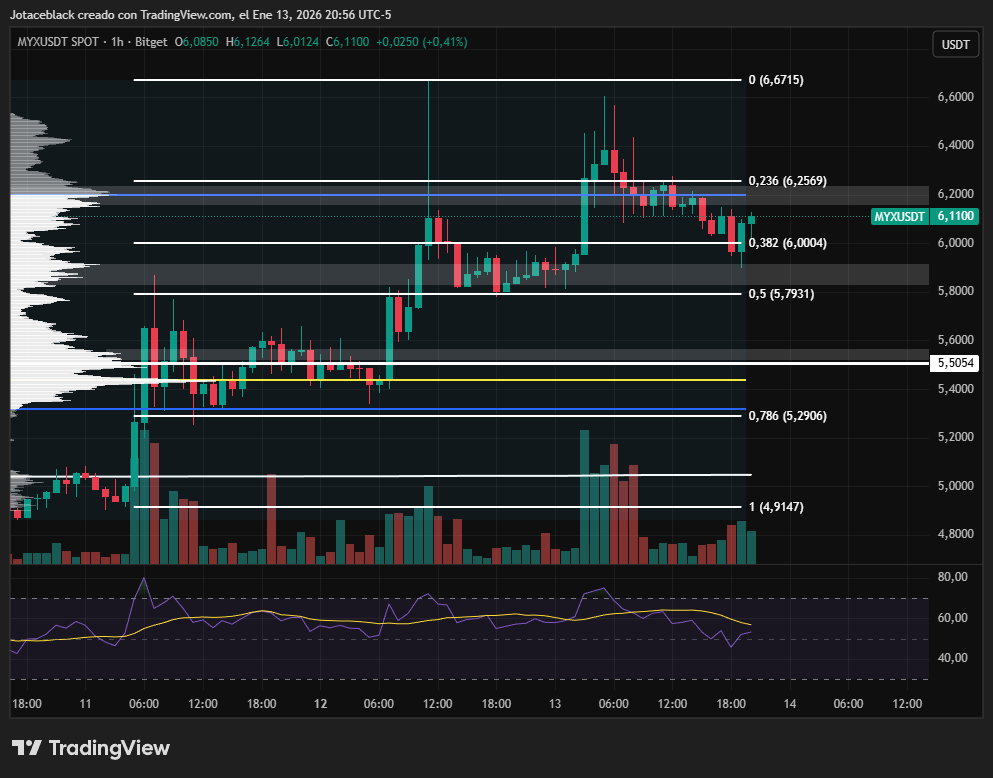Click the low value L6,0124
The height and width of the screenshot is (778, 993).
298,42
